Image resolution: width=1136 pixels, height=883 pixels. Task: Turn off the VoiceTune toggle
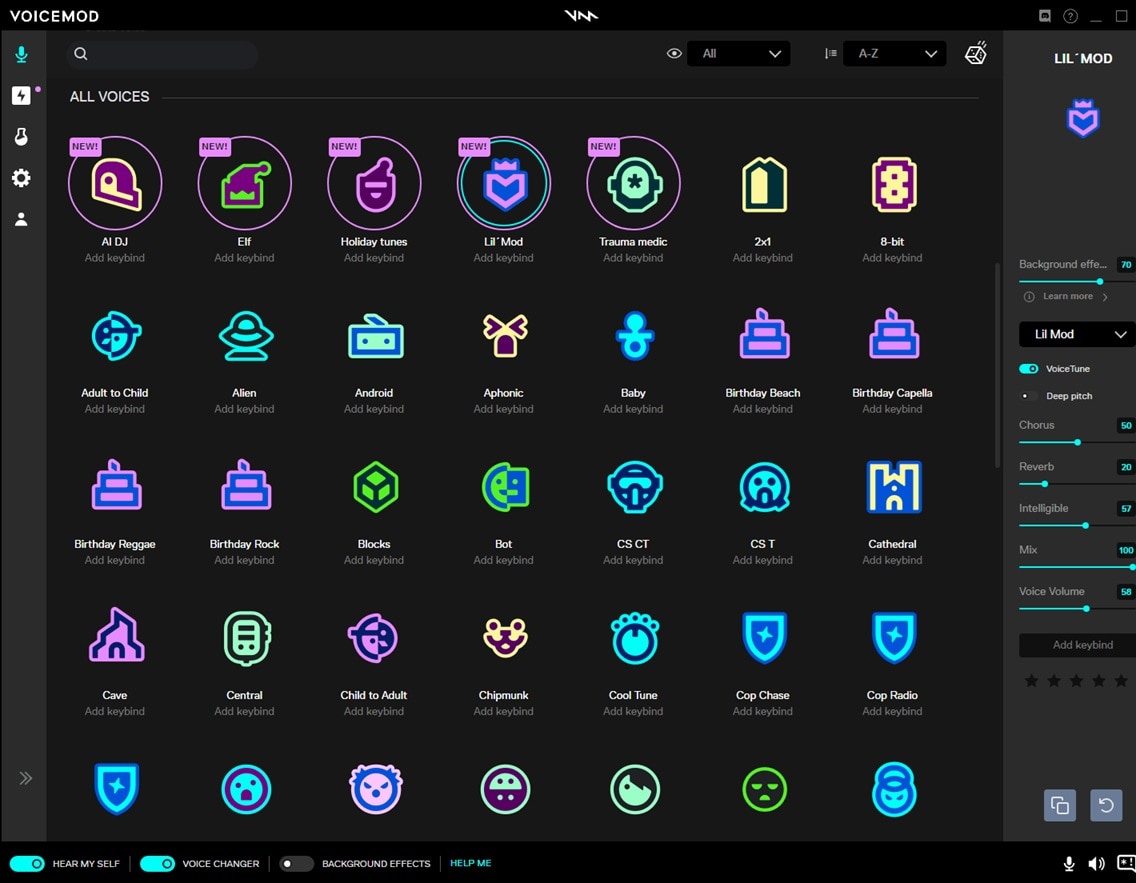tap(1029, 369)
